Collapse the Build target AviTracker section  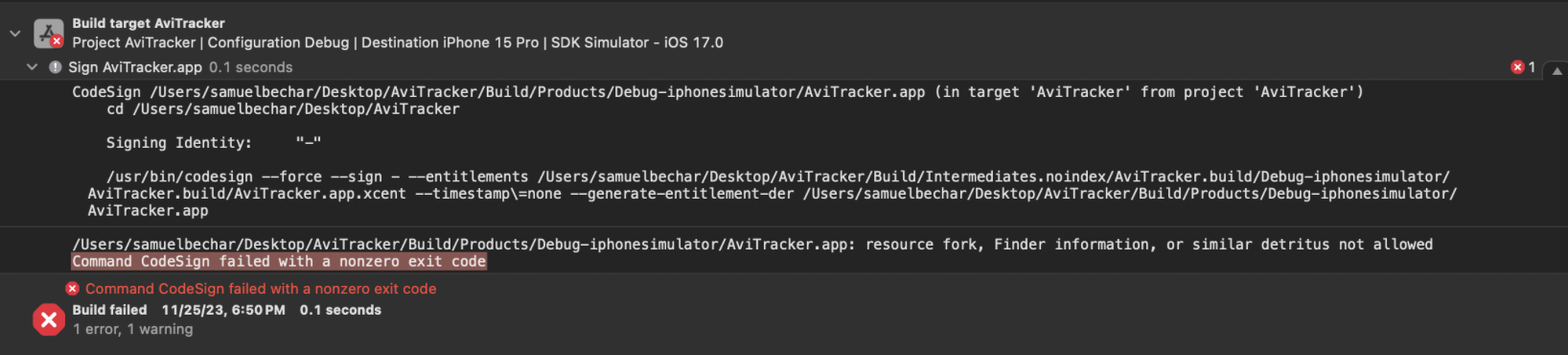point(14,33)
